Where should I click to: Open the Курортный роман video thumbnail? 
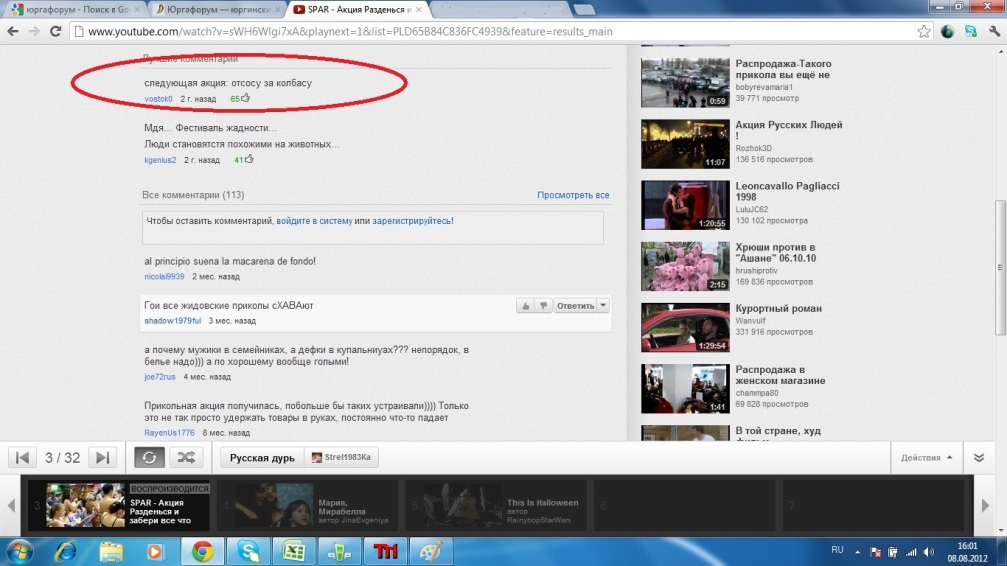(x=670, y=327)
